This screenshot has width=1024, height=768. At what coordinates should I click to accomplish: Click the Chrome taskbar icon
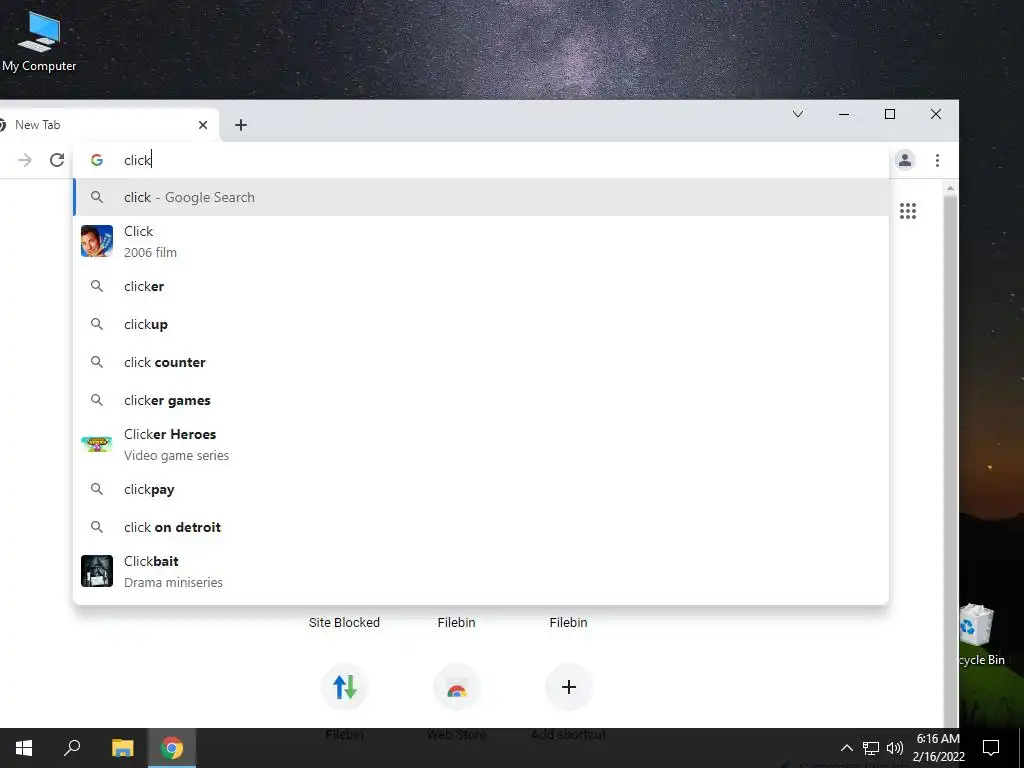click(172, 748)
